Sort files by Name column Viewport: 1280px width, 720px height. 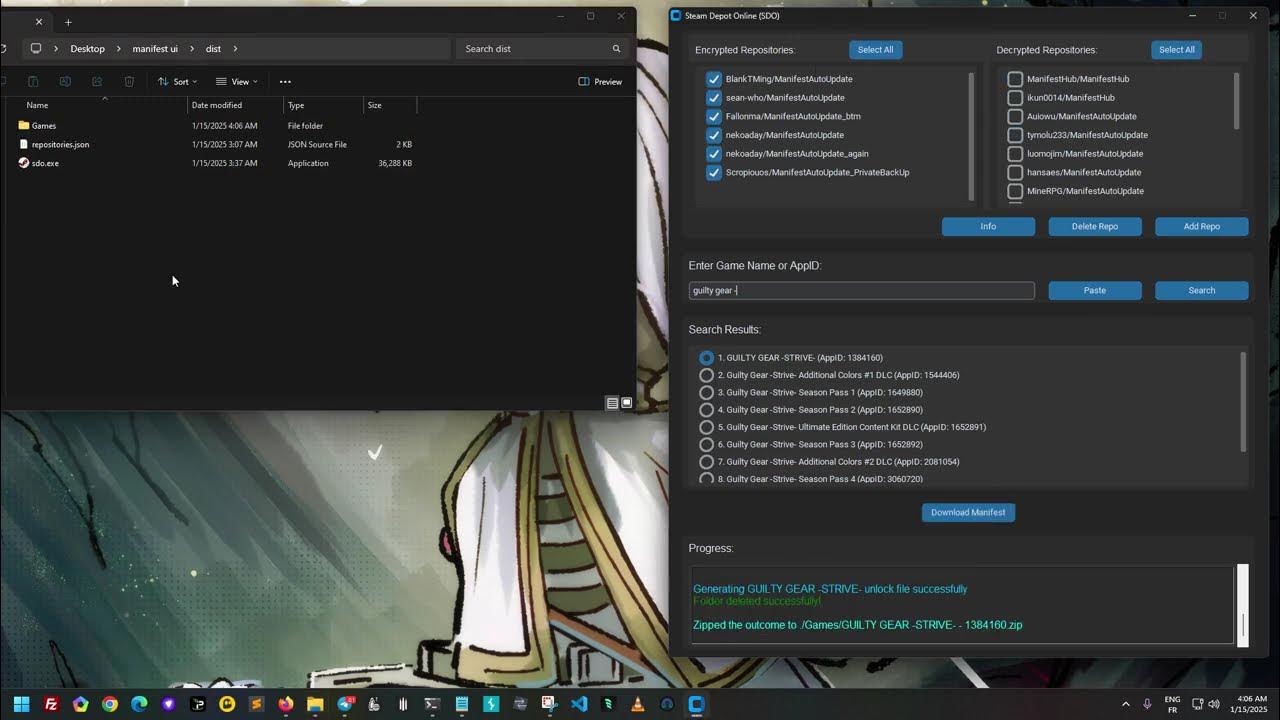point(37,105)
